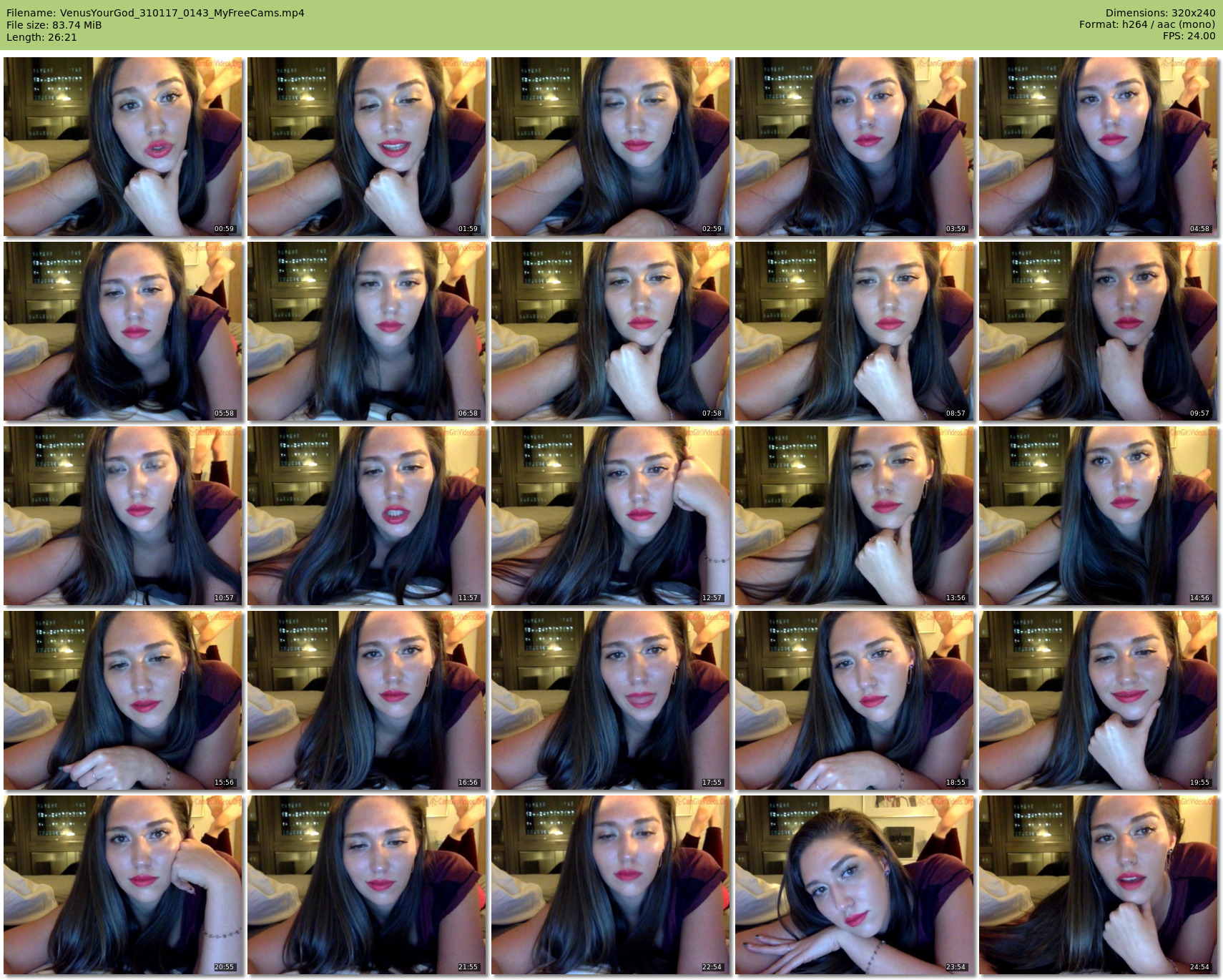Pick the frame stamped 18:55
This screenshot has height=980, width=1223.
point(855,700)
